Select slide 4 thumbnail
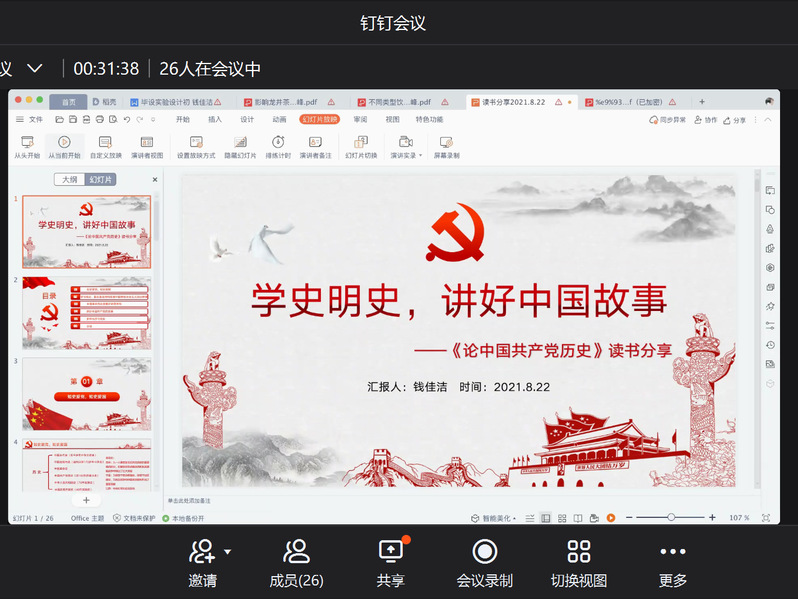 point(87,466)
